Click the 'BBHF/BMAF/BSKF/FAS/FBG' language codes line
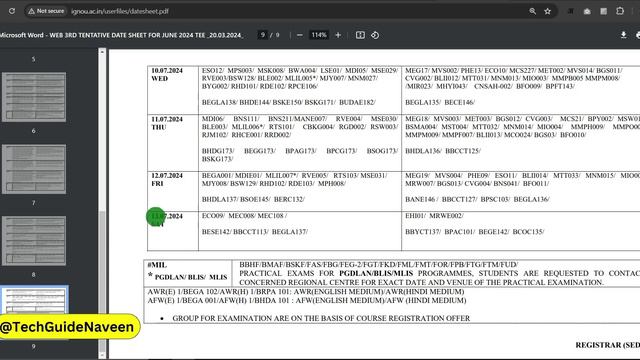The image size is (640, 360). (378, 264)
